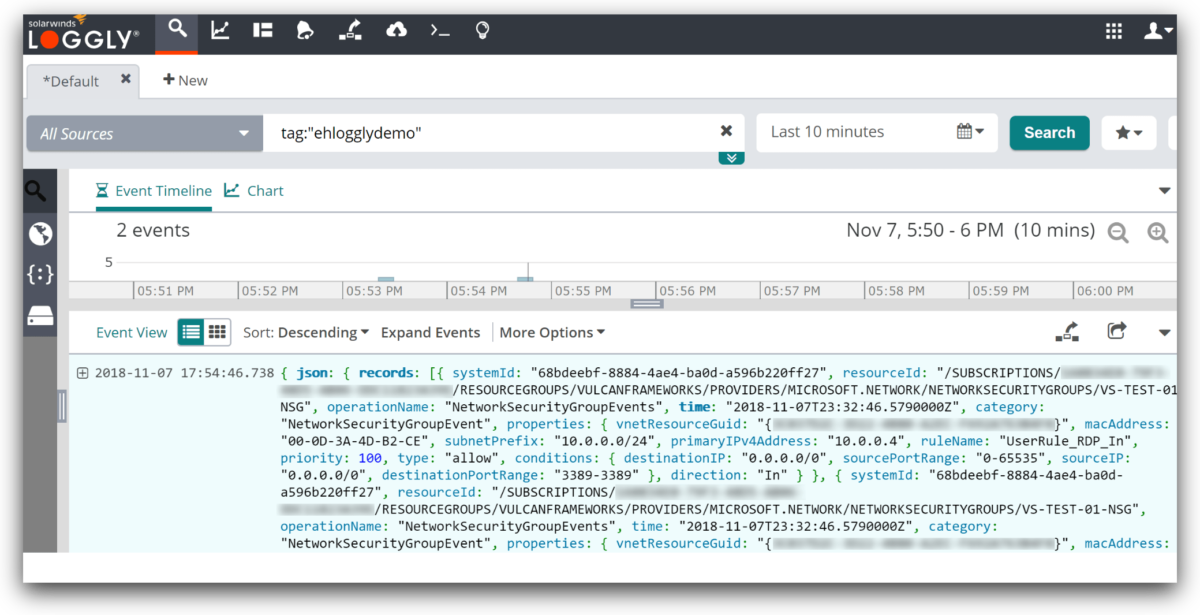Screen dimensions: 1200x615
Task: Open the Source Groups list icon
Action: click(x=262, y=30)
